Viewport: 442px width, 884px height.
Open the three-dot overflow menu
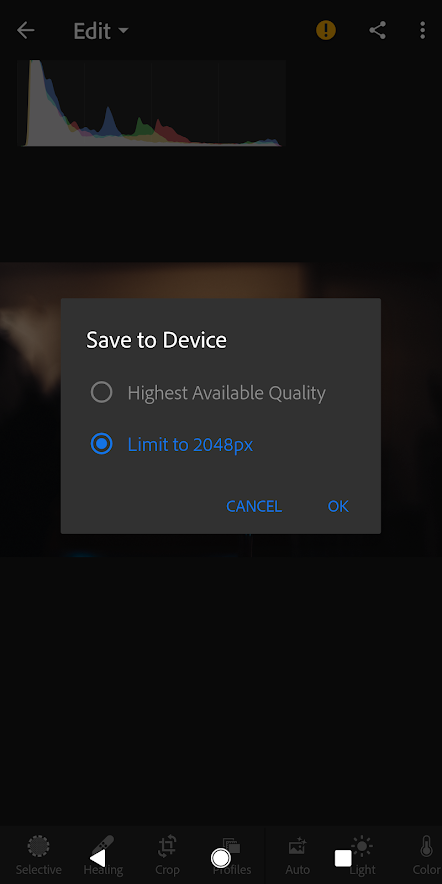[422, 30]
